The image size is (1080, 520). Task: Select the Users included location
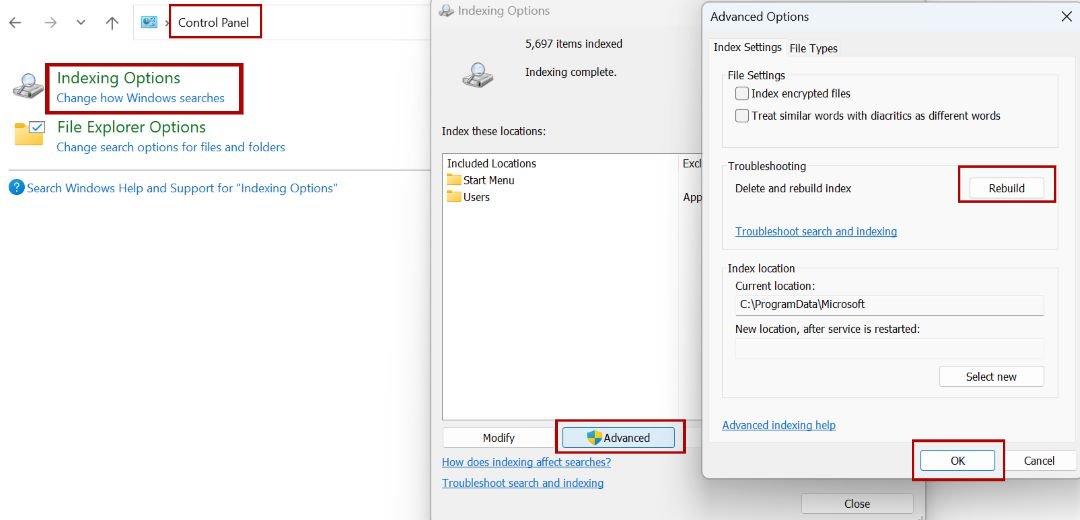477,197
